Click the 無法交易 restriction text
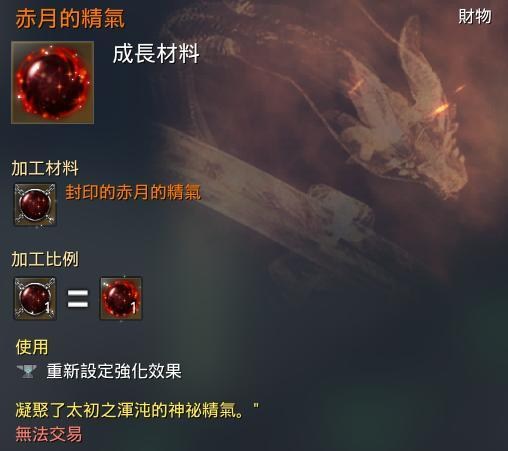This screenshot has height=451, width=508. coord(49,434)
